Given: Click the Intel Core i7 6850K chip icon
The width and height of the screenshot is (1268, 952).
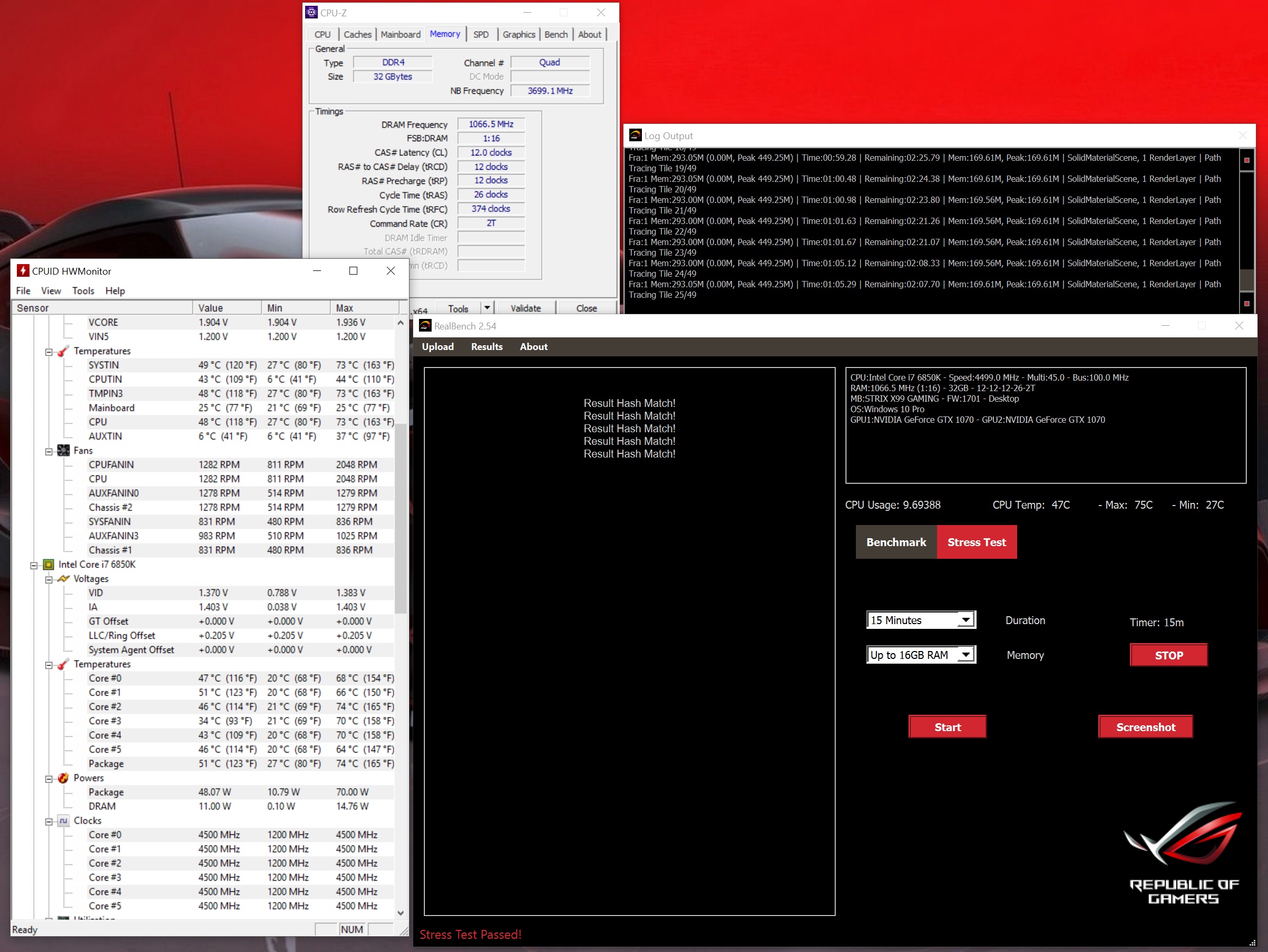Looking at the screenshot, I should [x=48, y=565].
